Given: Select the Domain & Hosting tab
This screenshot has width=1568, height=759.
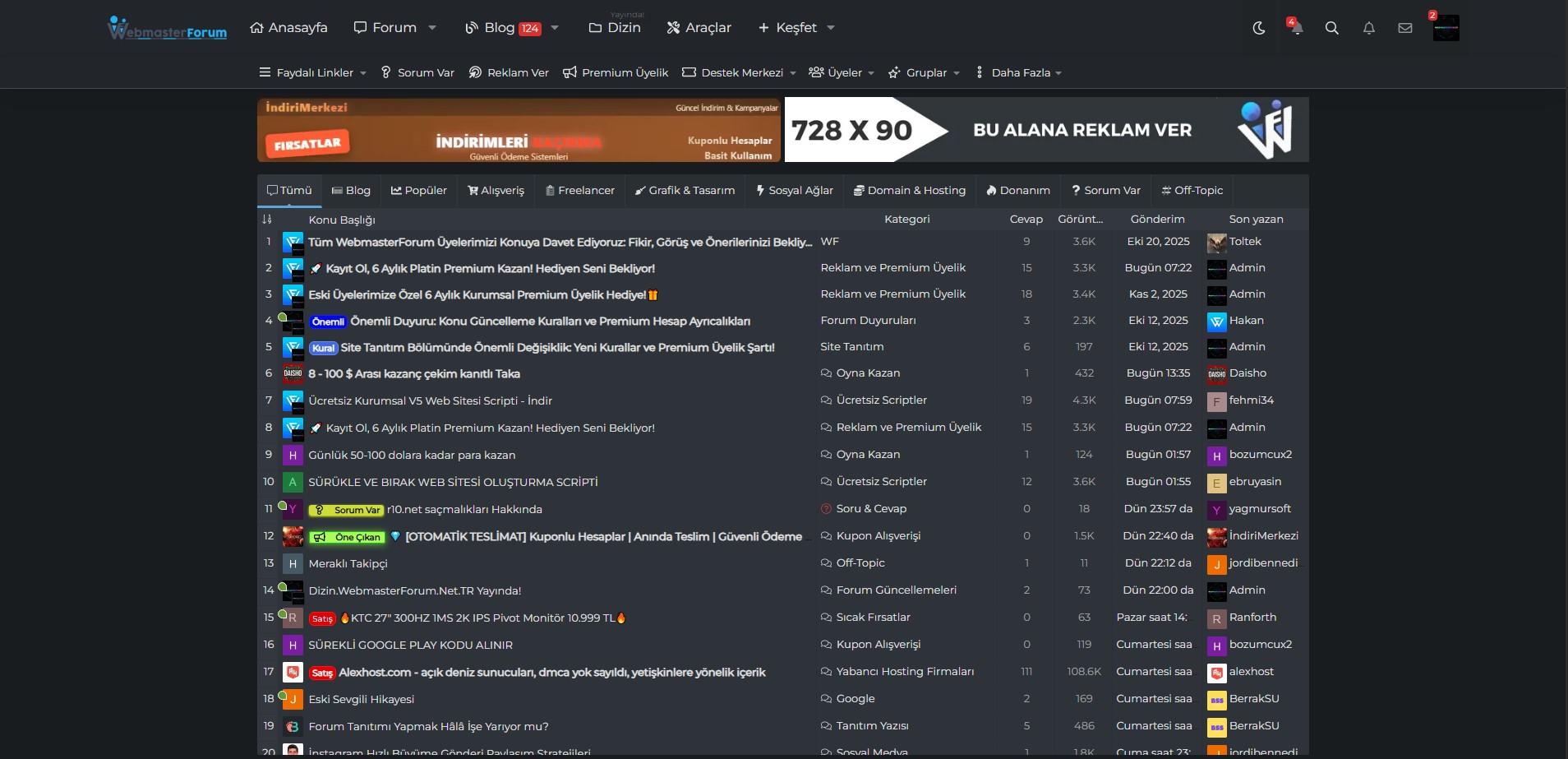Looking at the screenshot, I should pyautogui.click(x=909, y=191).
